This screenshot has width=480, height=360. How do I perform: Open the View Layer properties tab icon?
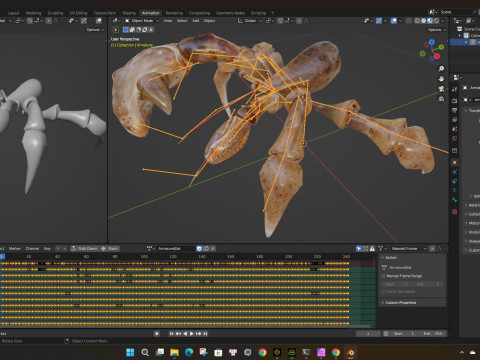click(455, 119)
